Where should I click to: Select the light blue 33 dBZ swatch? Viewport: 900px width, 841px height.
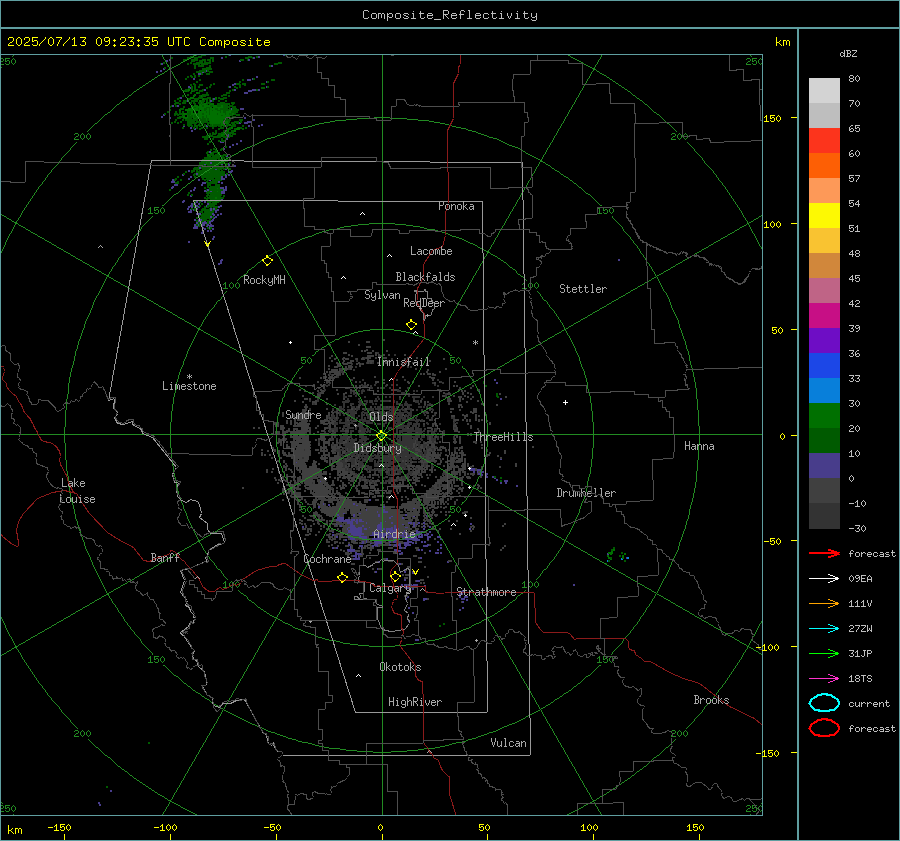[x=824, y=390]
